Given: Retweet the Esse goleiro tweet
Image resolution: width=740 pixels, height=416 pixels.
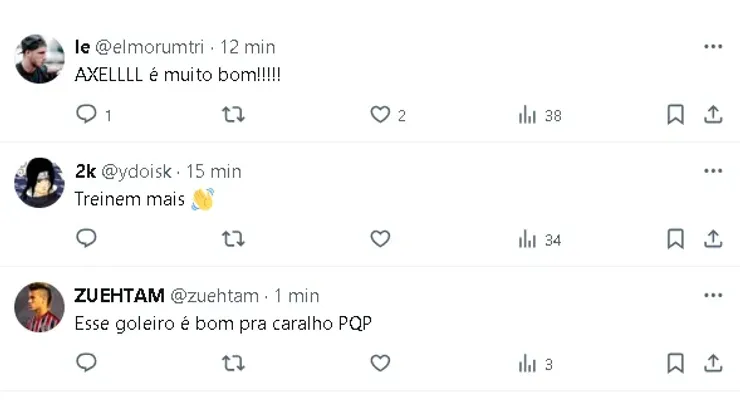Looking at the screenshot, I should [x=233, y=363].
